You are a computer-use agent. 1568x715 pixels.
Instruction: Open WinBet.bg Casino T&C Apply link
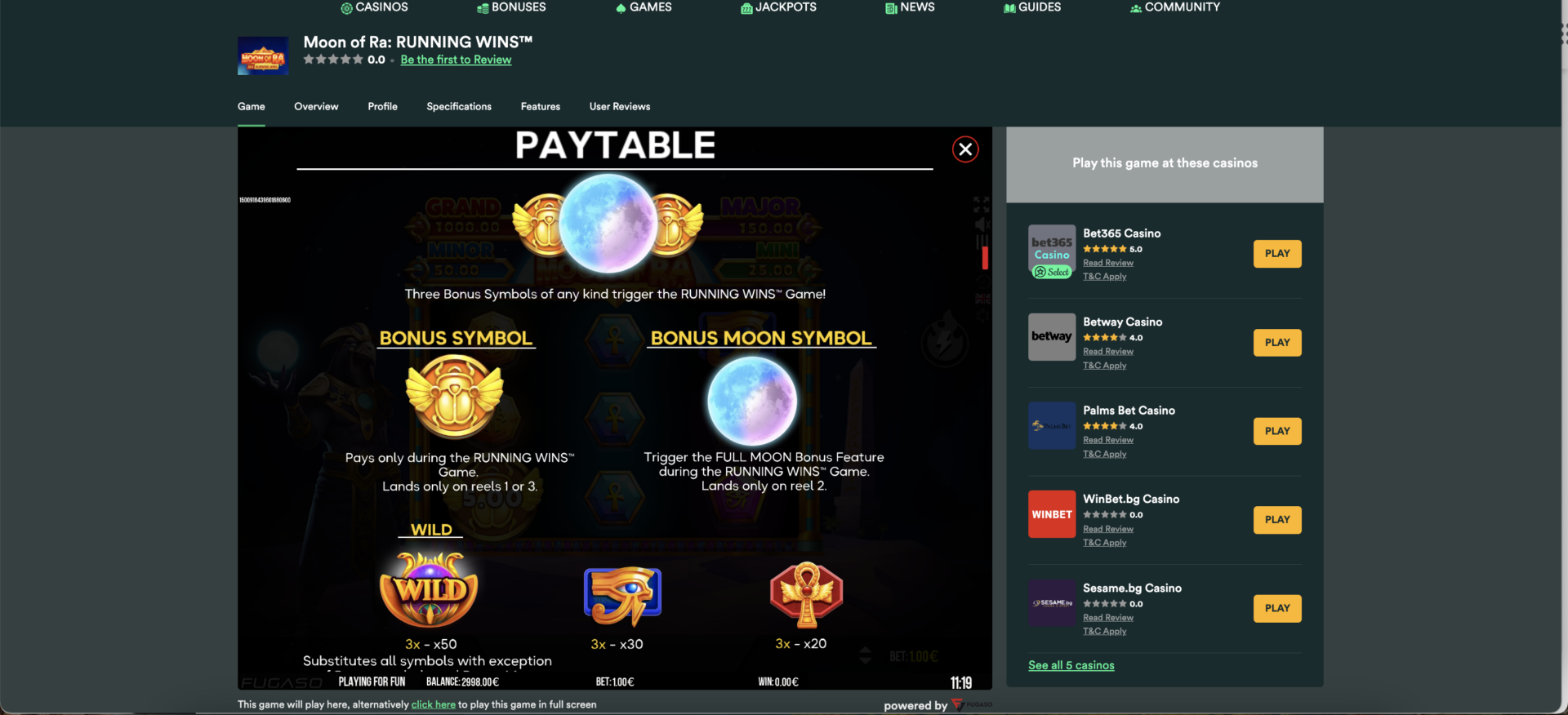coord(1105,543)
